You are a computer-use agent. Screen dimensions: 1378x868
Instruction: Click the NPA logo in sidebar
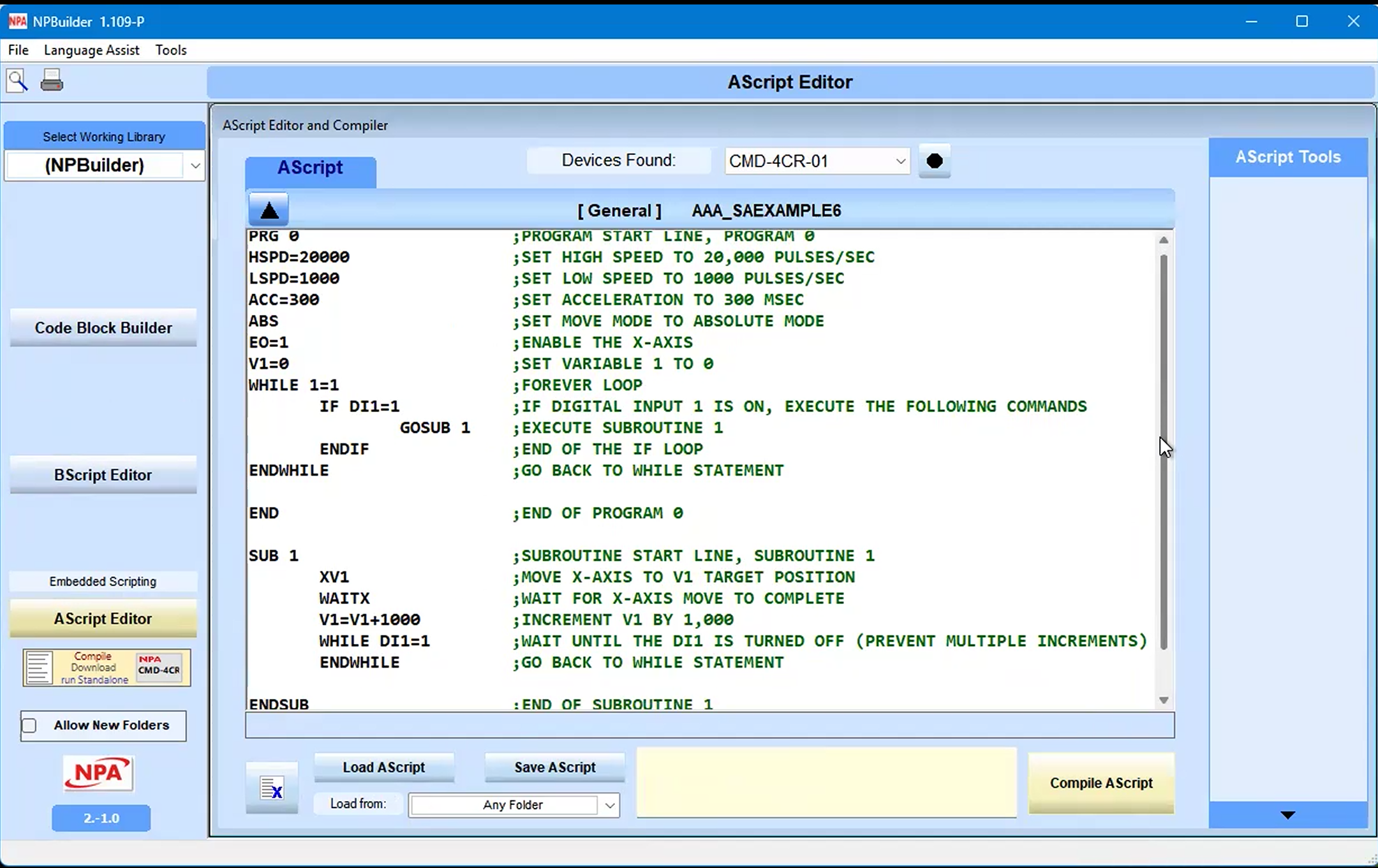(98, 774)
